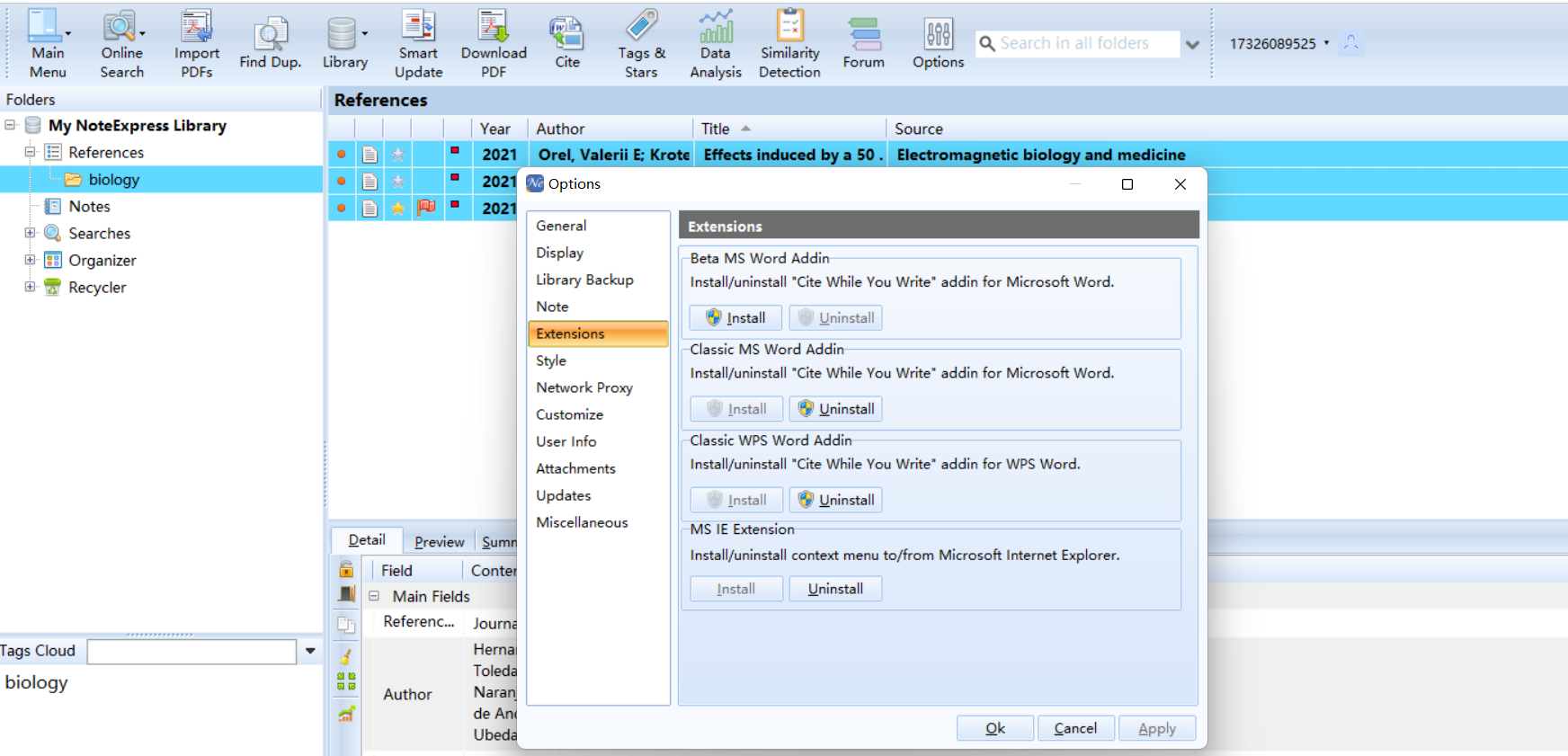Switch to the Detail tab
This screenshot has height=756, width=1568.
coord(367,540)
